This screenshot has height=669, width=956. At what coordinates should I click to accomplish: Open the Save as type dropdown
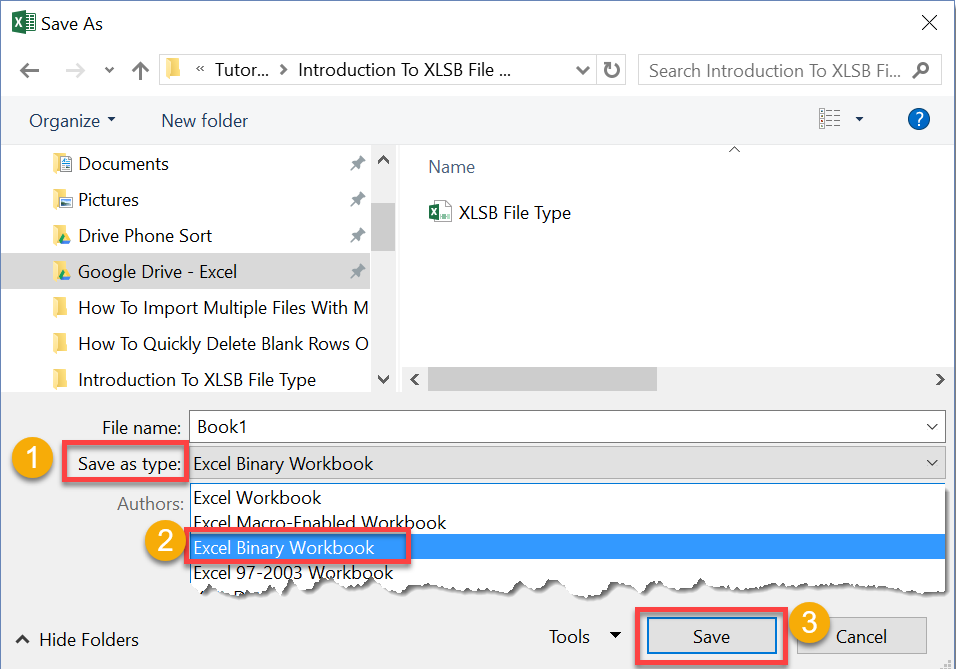pos(931,463)
